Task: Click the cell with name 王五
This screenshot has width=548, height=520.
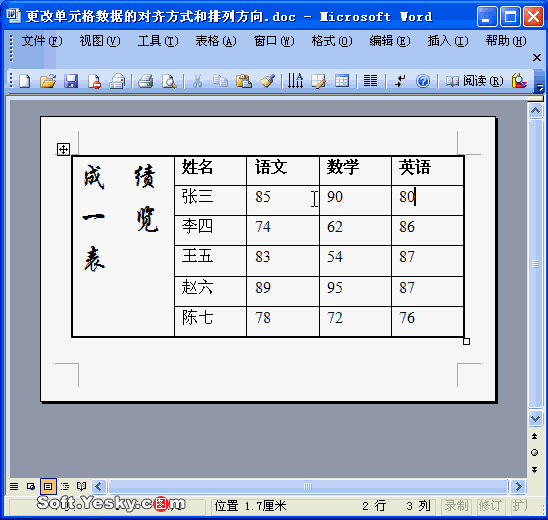Action: coord(210,261)
